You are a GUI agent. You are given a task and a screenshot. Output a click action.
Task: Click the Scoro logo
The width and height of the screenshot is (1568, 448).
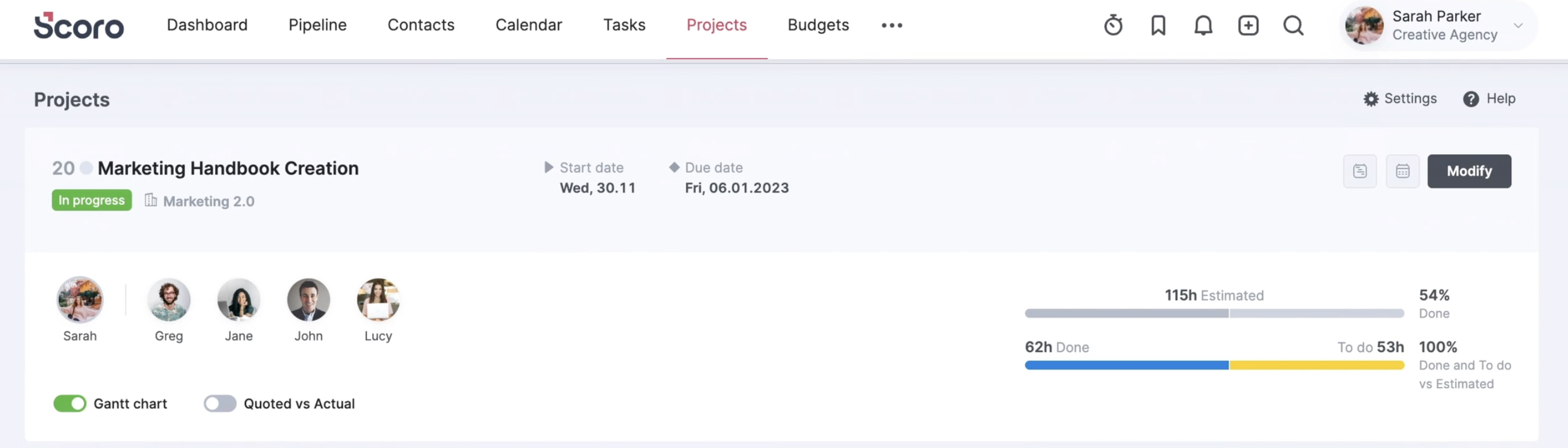coord(79,25)
